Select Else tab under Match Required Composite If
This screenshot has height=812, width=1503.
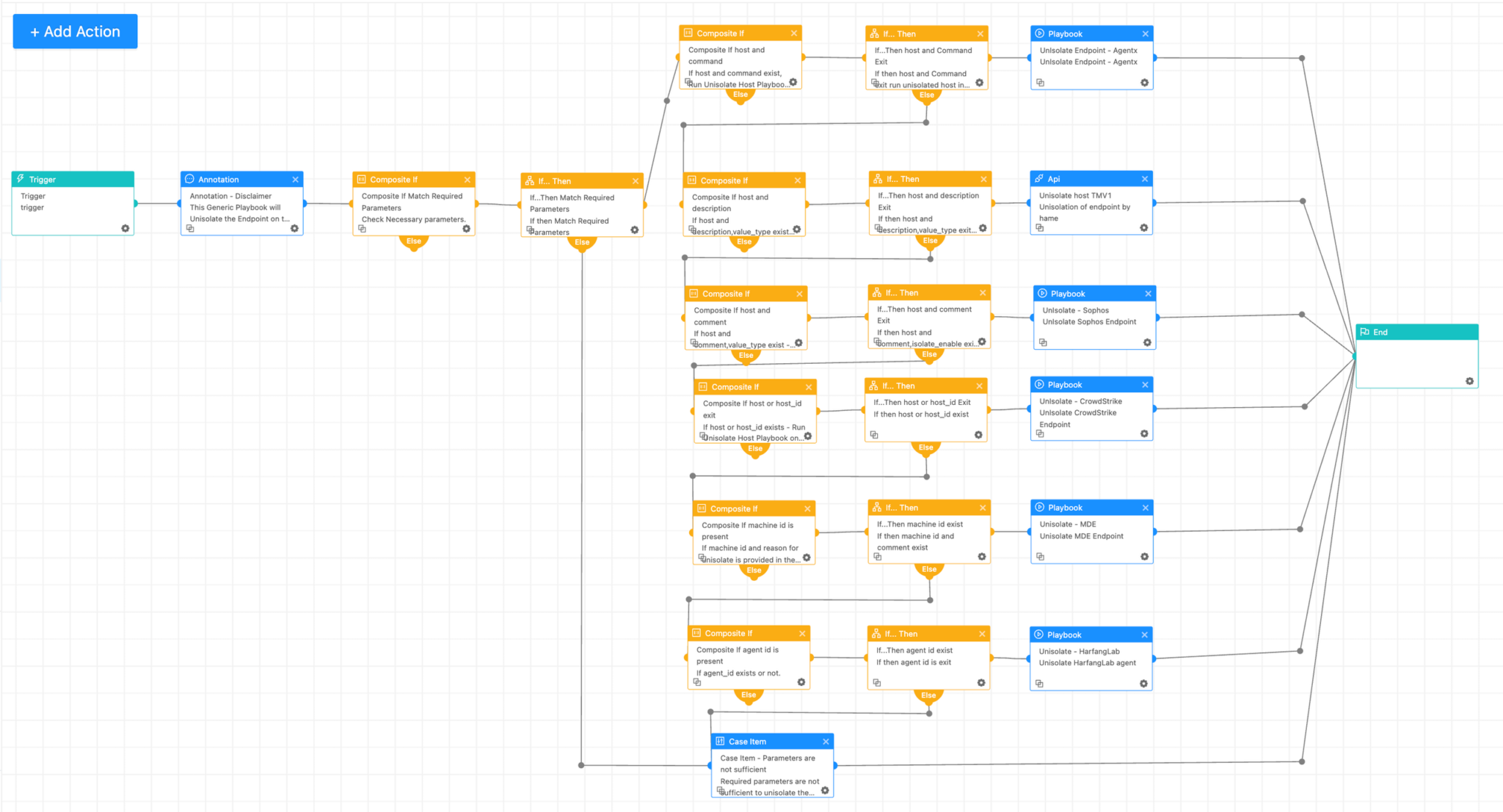[414, 241]
